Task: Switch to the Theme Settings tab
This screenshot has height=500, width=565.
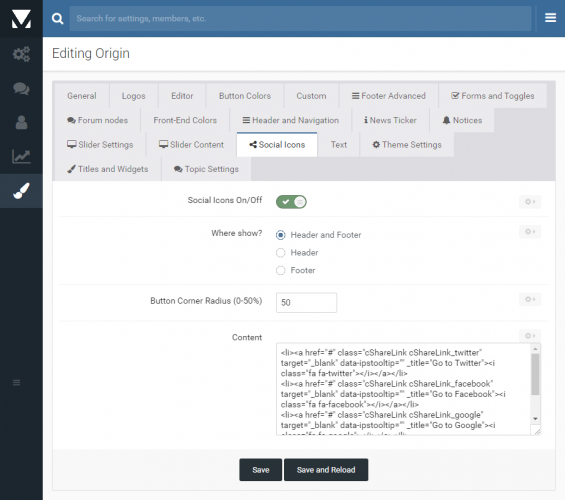Action: click(x=407, y=145)
